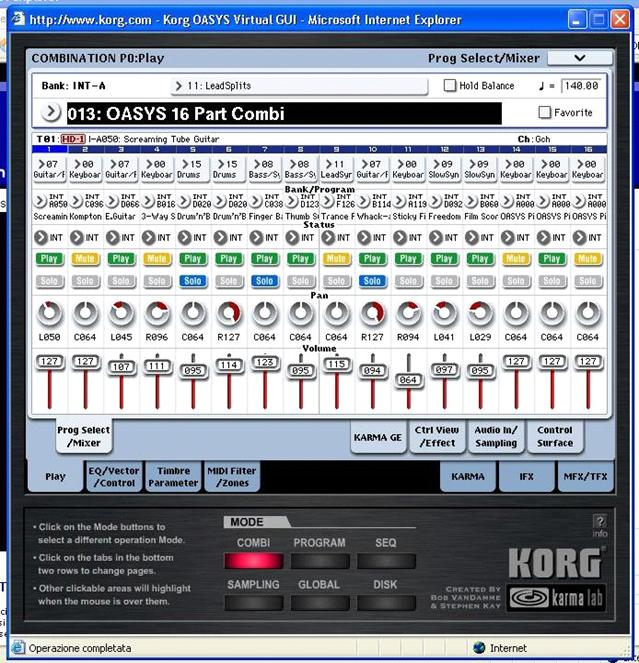Click pan knob showing L050 on timbre 1
639x663 pixels.
click(x=49, y=314)
